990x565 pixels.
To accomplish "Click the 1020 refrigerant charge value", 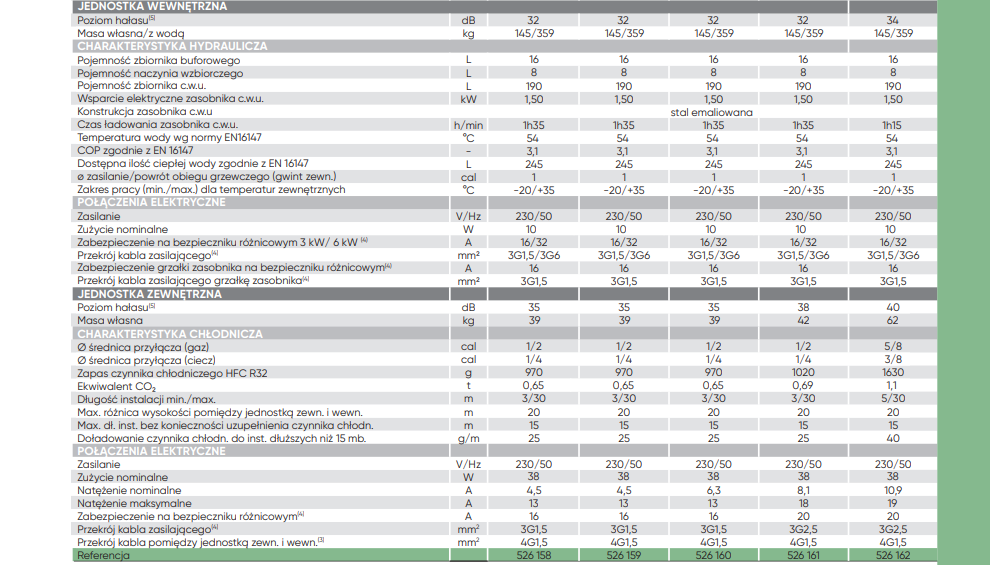I will pyautogui.click(x=802, y=372).
